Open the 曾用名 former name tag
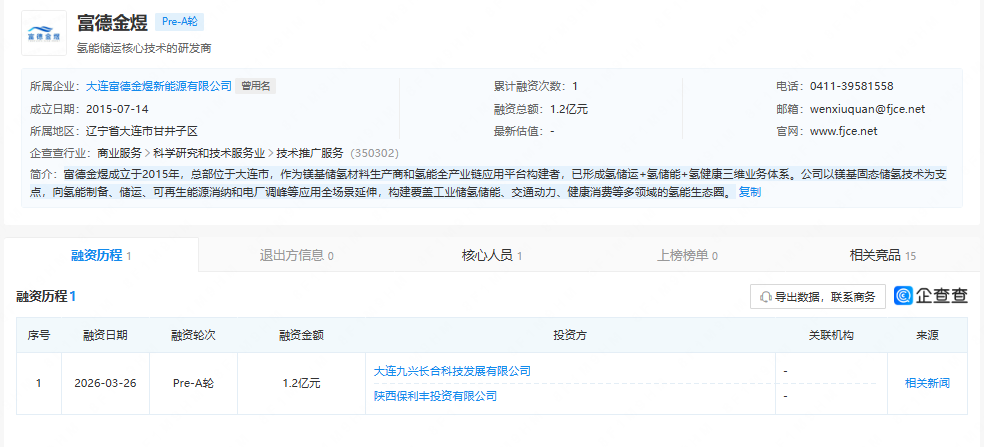The height and width of the screenshot is (447, 984). click(257, 86)
